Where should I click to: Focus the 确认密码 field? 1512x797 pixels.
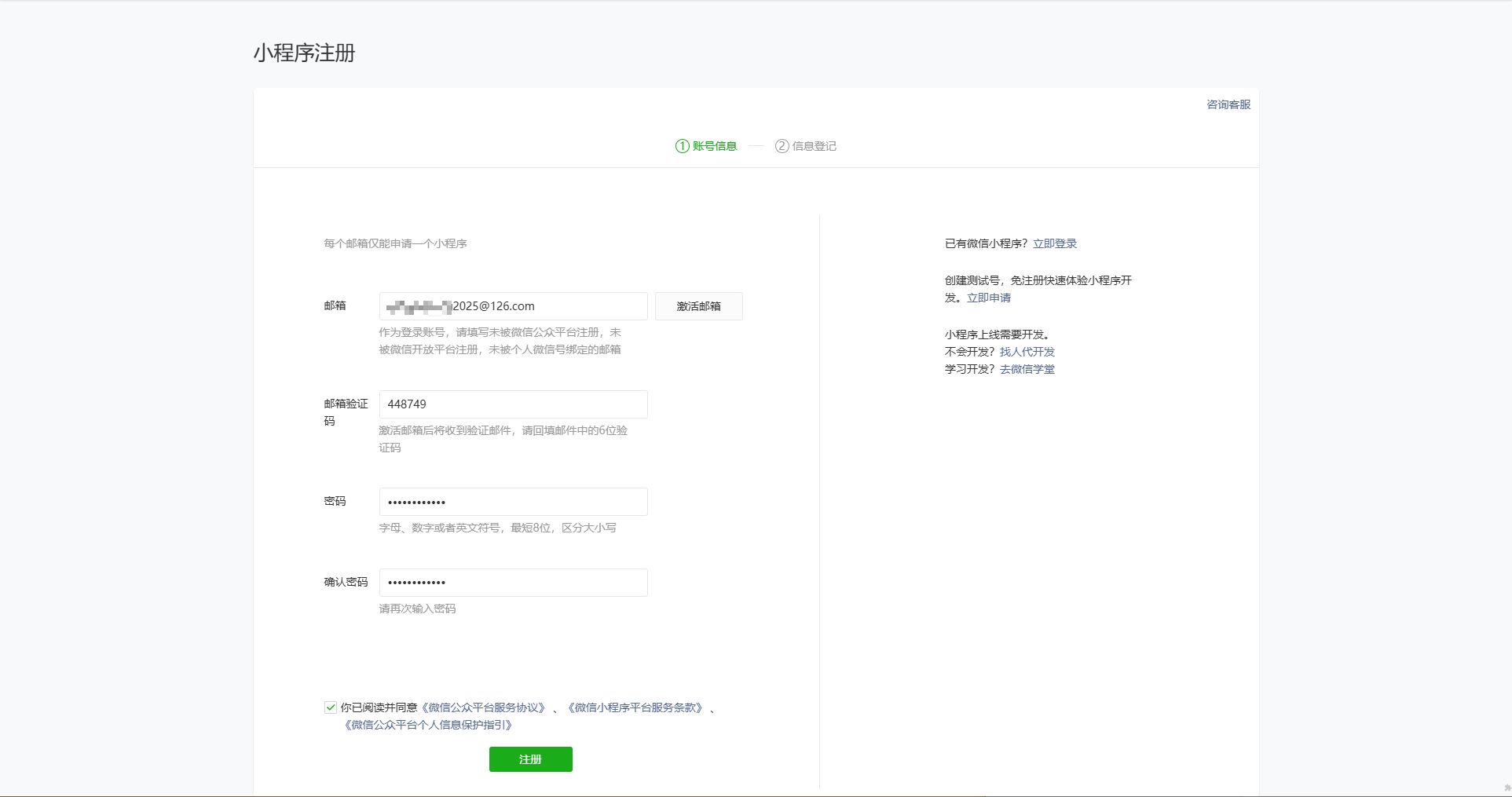click(x=513, y=583)
